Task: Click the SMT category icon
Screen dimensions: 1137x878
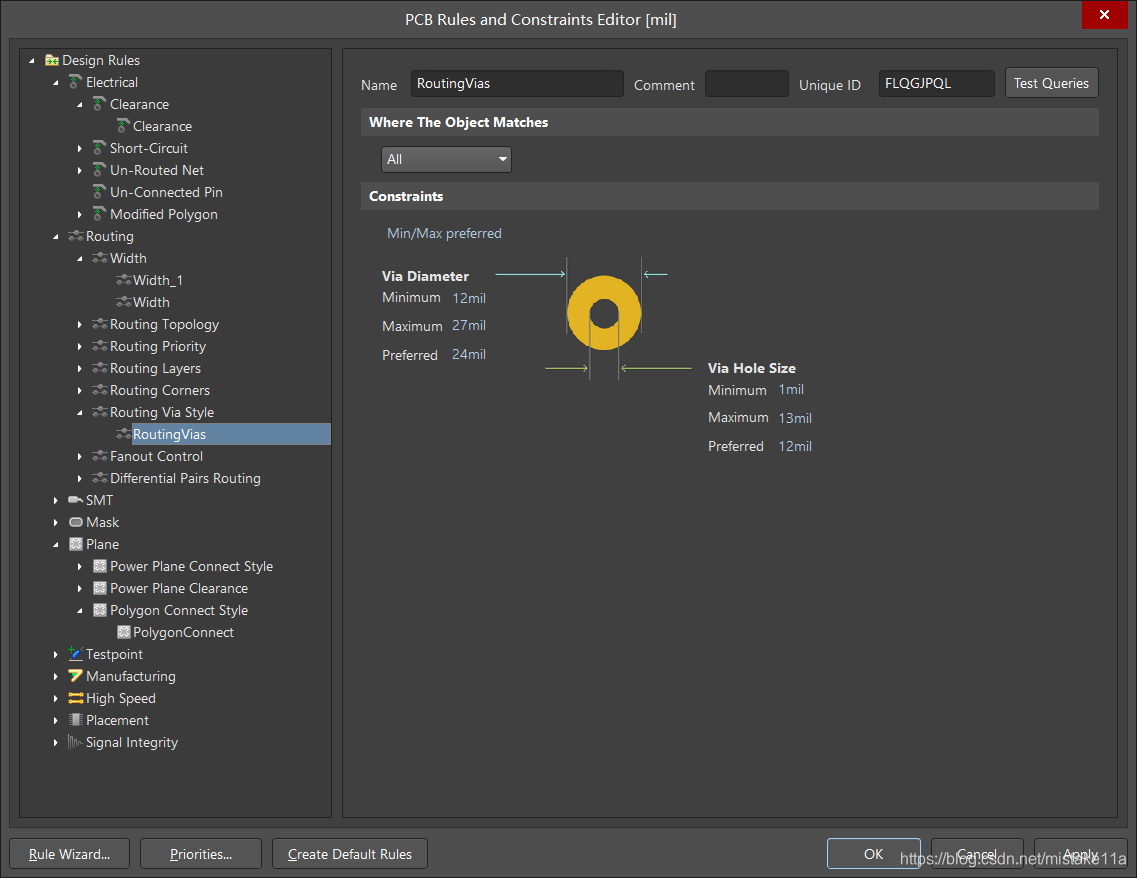Action: (x=76, y=501)
